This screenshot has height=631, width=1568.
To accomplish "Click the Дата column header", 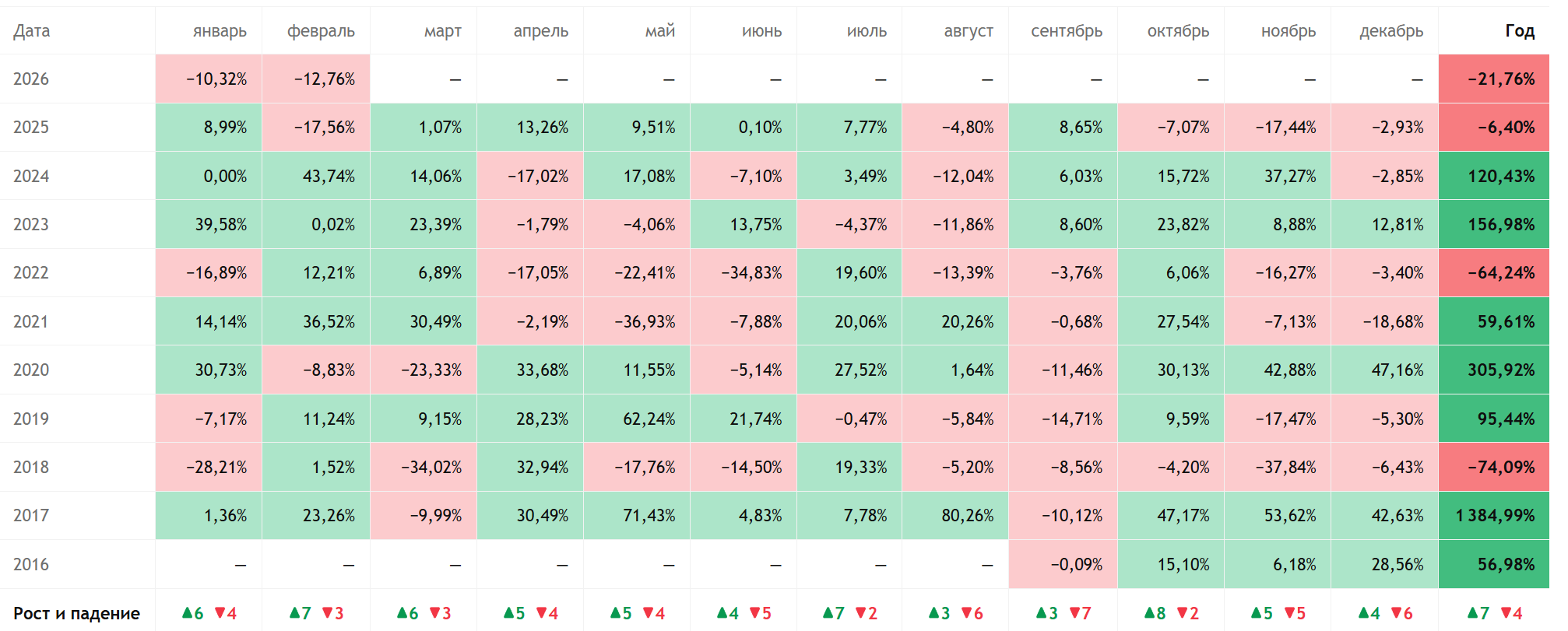I will (x=32, y=31).
